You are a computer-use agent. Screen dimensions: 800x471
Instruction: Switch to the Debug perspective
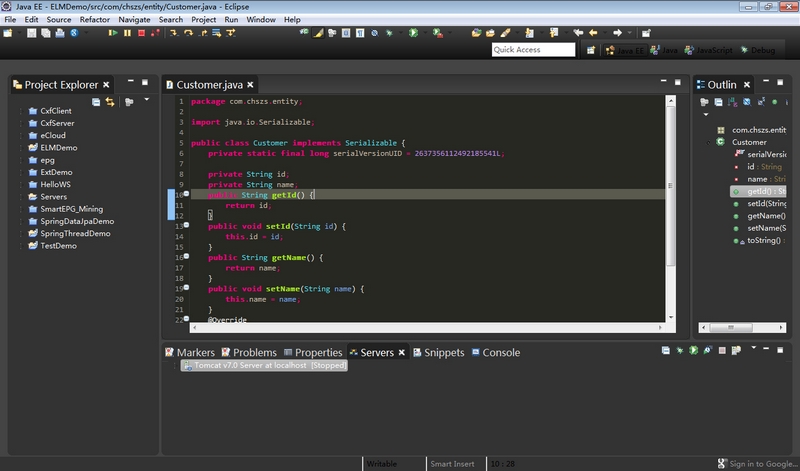pos(757,50)
